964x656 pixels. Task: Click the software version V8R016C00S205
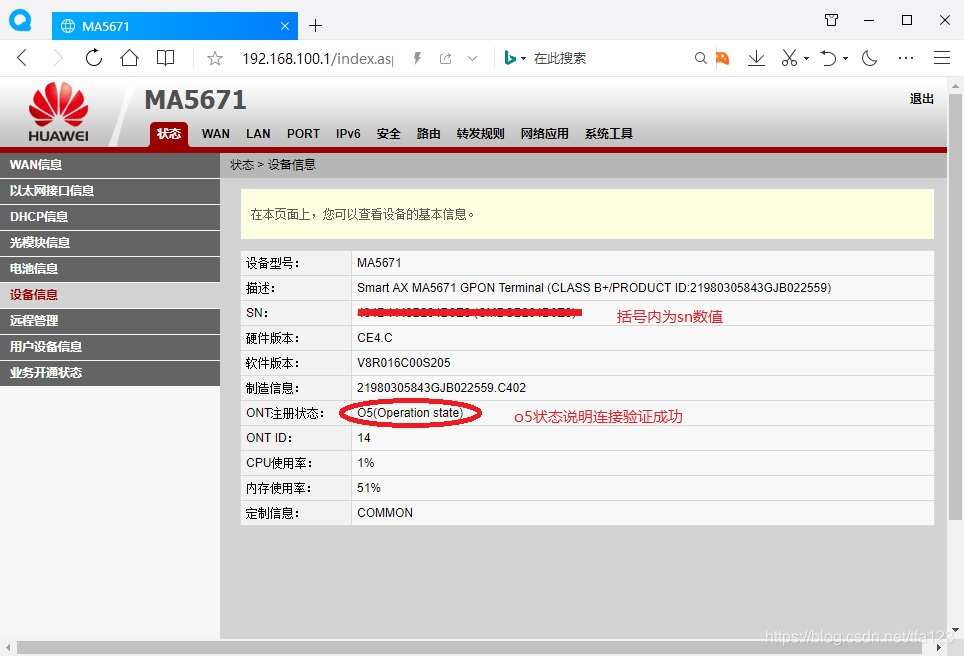pyautogui.click(x=404, y=363)
